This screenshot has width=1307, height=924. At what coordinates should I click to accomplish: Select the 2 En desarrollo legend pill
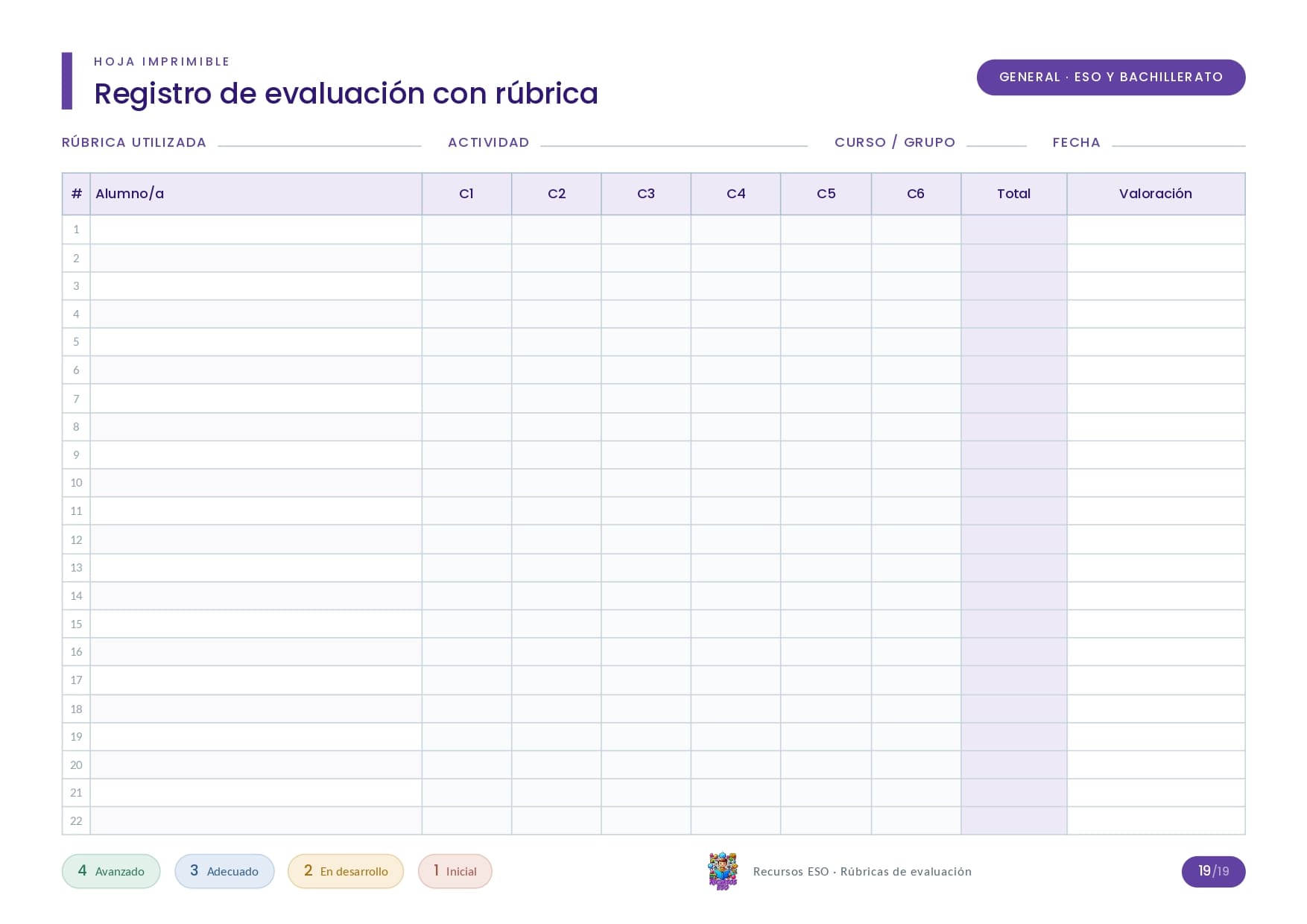346,871
